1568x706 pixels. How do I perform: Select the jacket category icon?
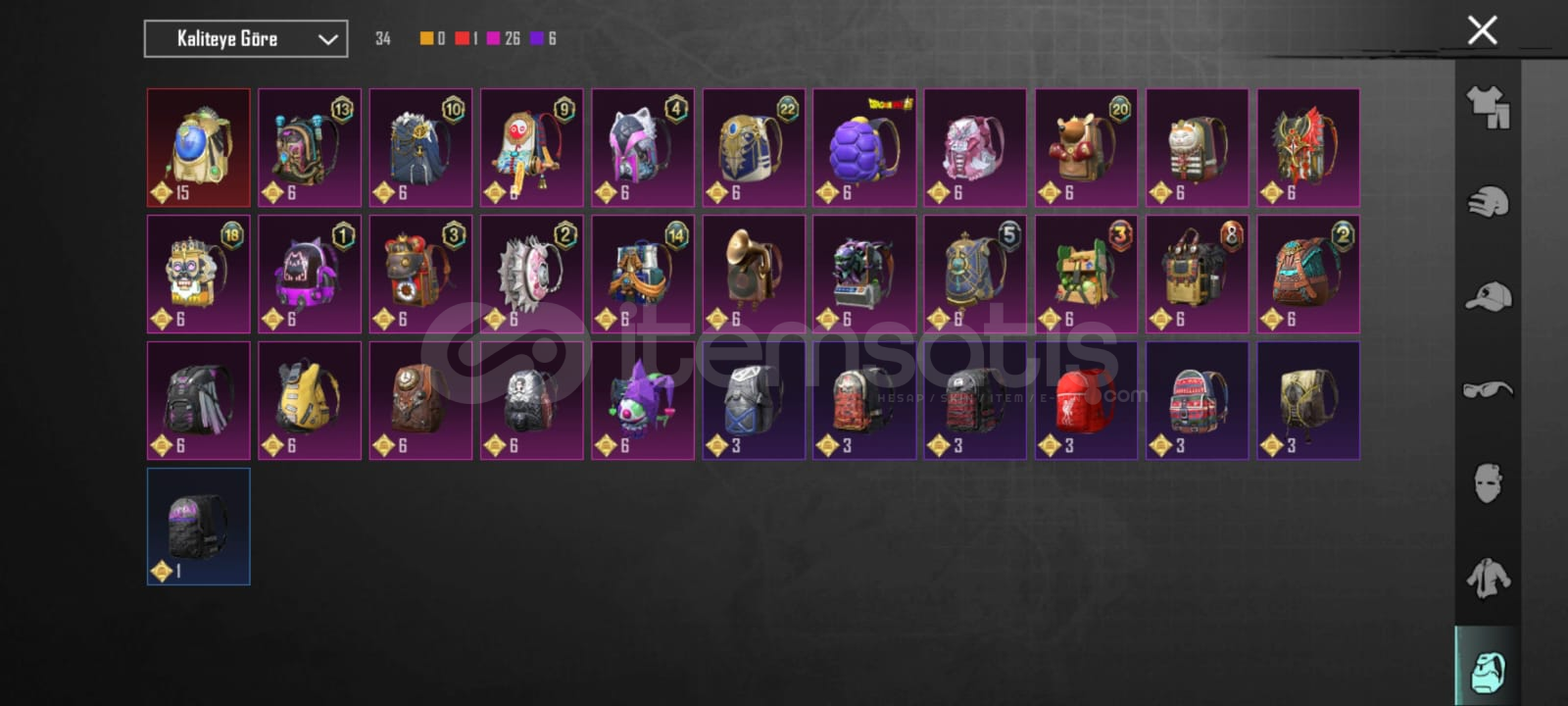pyautogui.click(x=1488, y=577)
